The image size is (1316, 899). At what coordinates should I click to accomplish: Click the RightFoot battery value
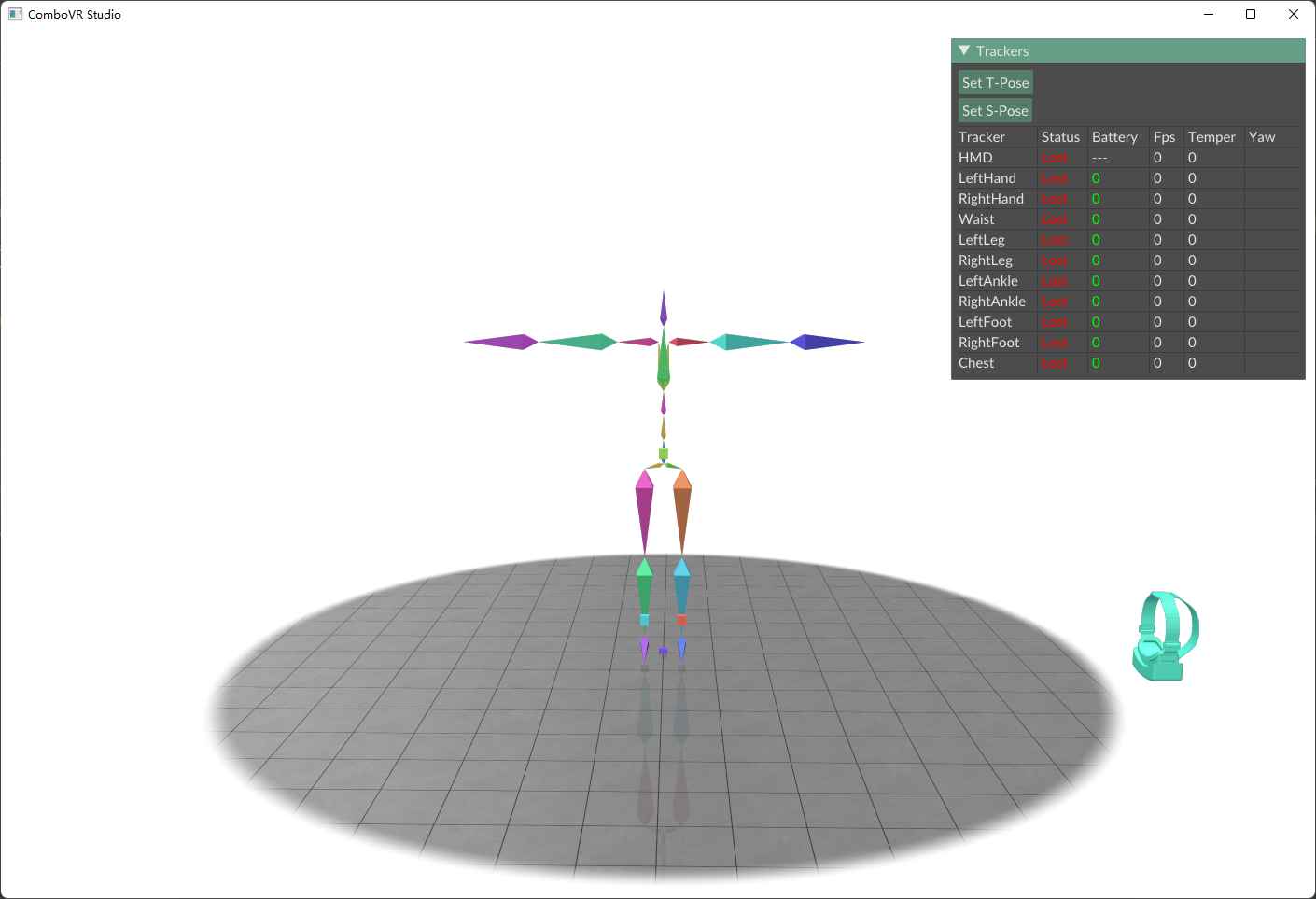coord(1096,343)
